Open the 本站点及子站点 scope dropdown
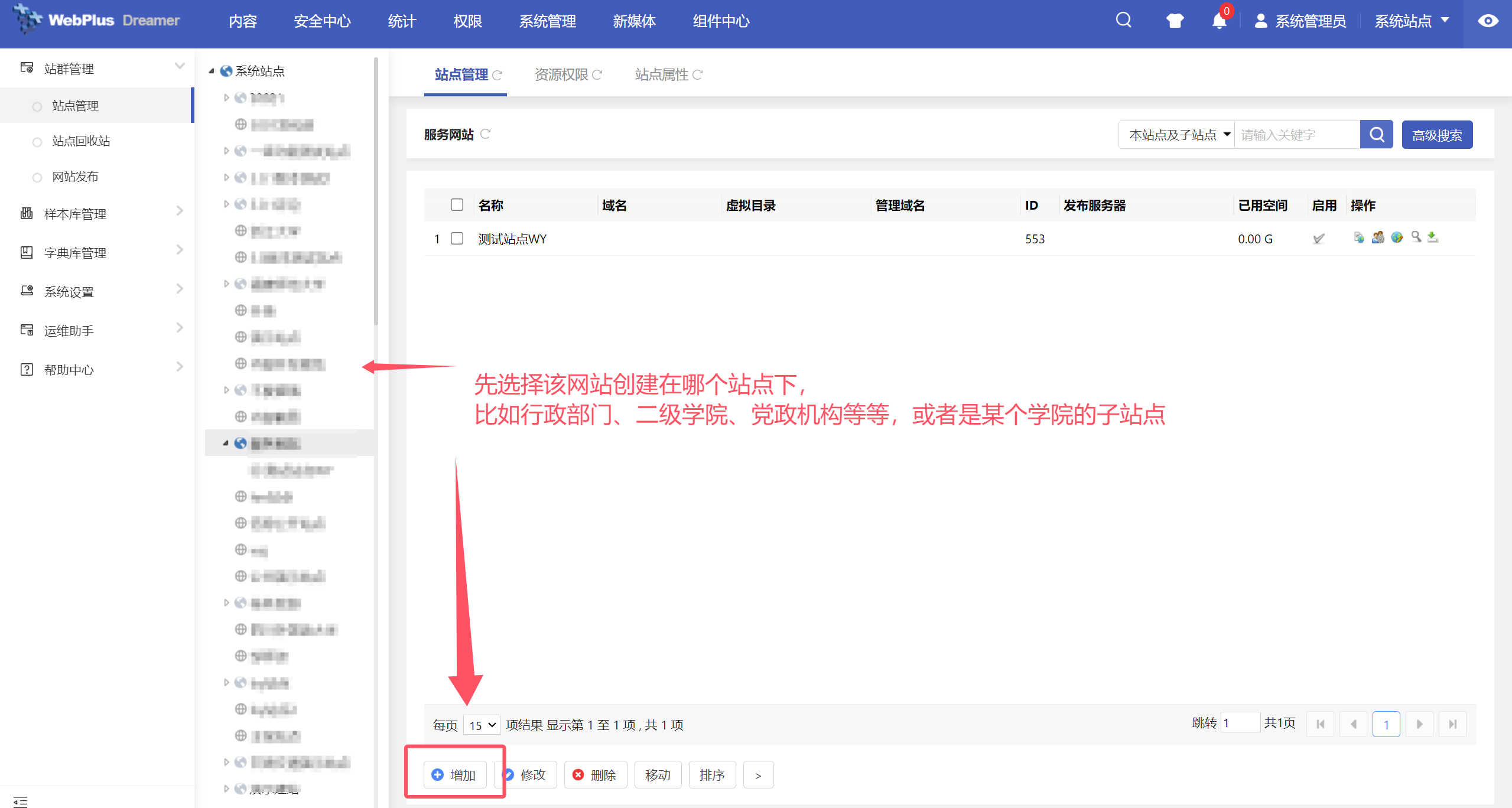The width and height of the screenshot is (1512, 808). 1176,135
